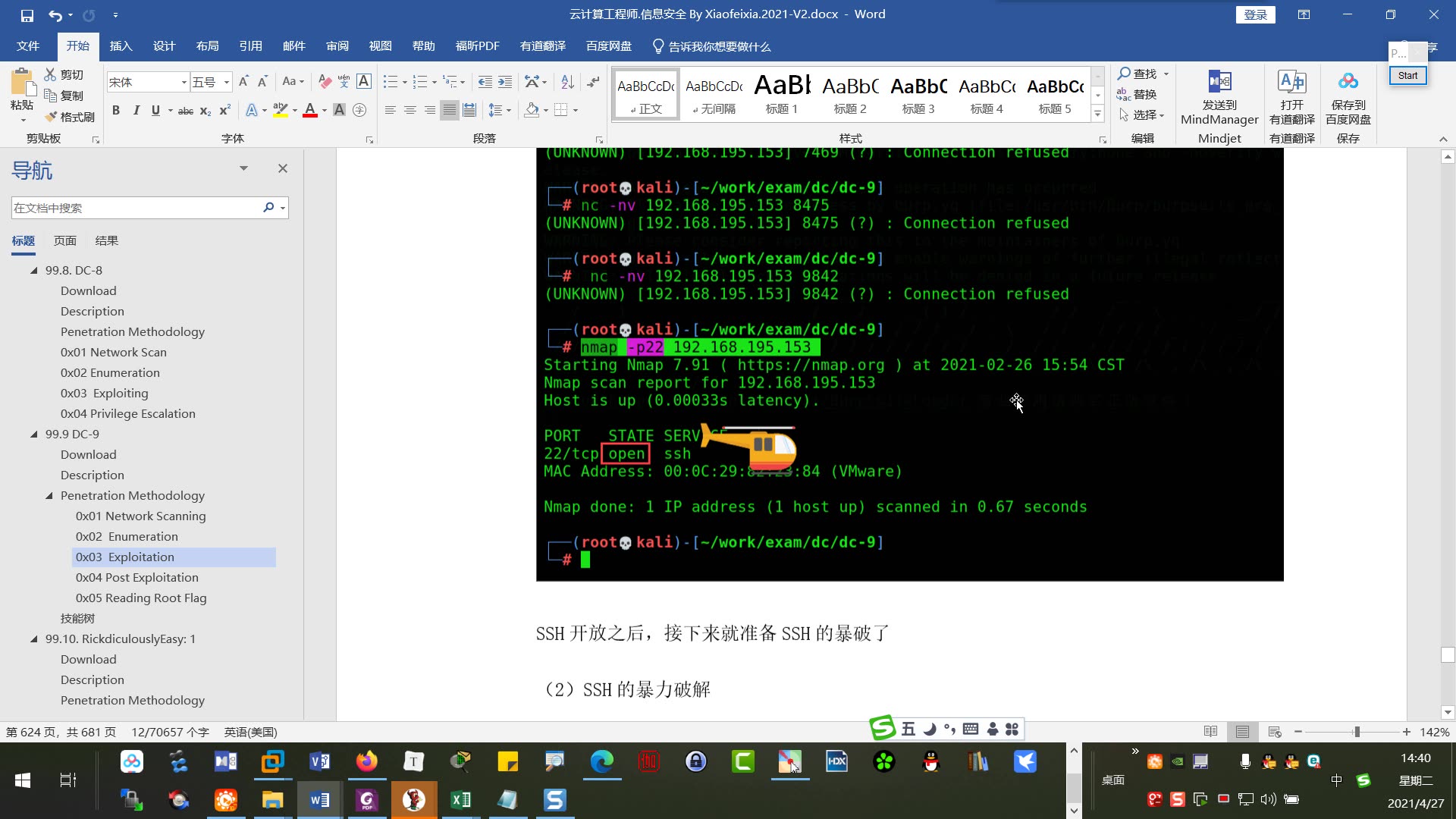Screen dimensions: 1456x819
Task: Apply numbered list formatting
Action: click(420, 82)
